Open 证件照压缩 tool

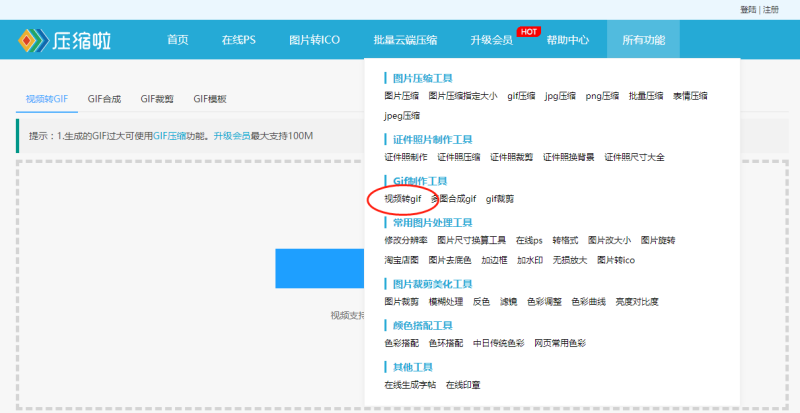point(459,157)
